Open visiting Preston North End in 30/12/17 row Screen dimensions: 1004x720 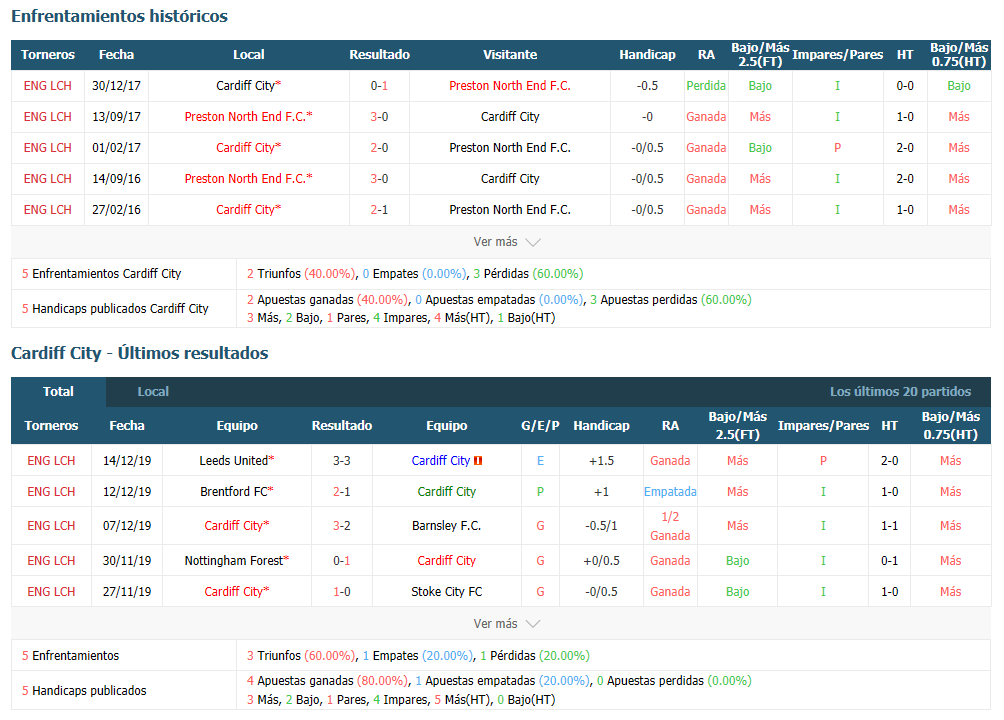point(510,86)
